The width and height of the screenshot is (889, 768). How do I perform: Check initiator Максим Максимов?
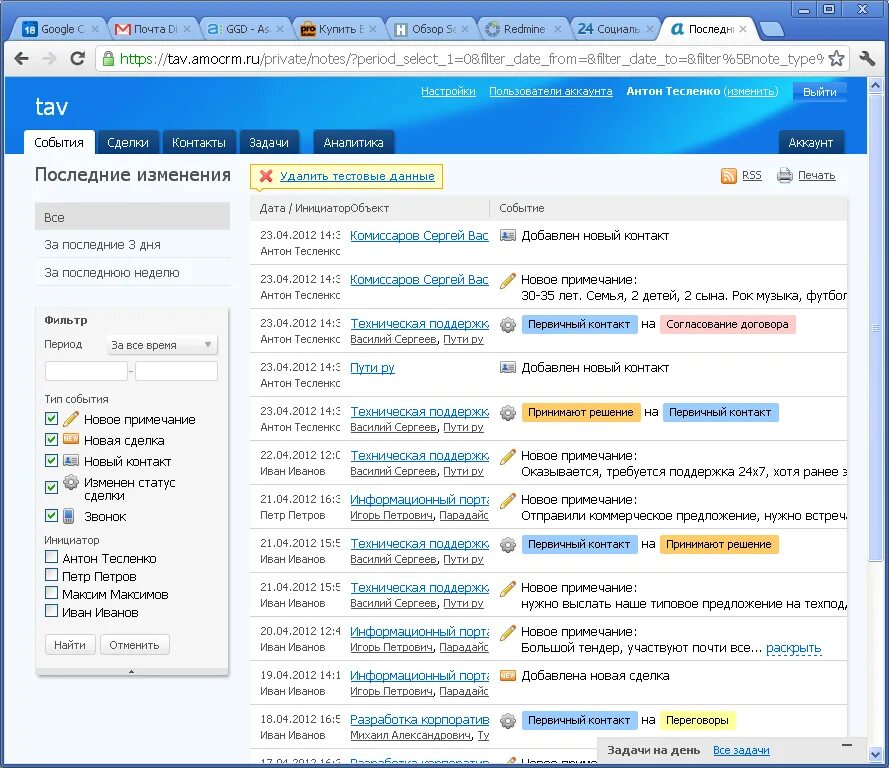tap(51, 593)
